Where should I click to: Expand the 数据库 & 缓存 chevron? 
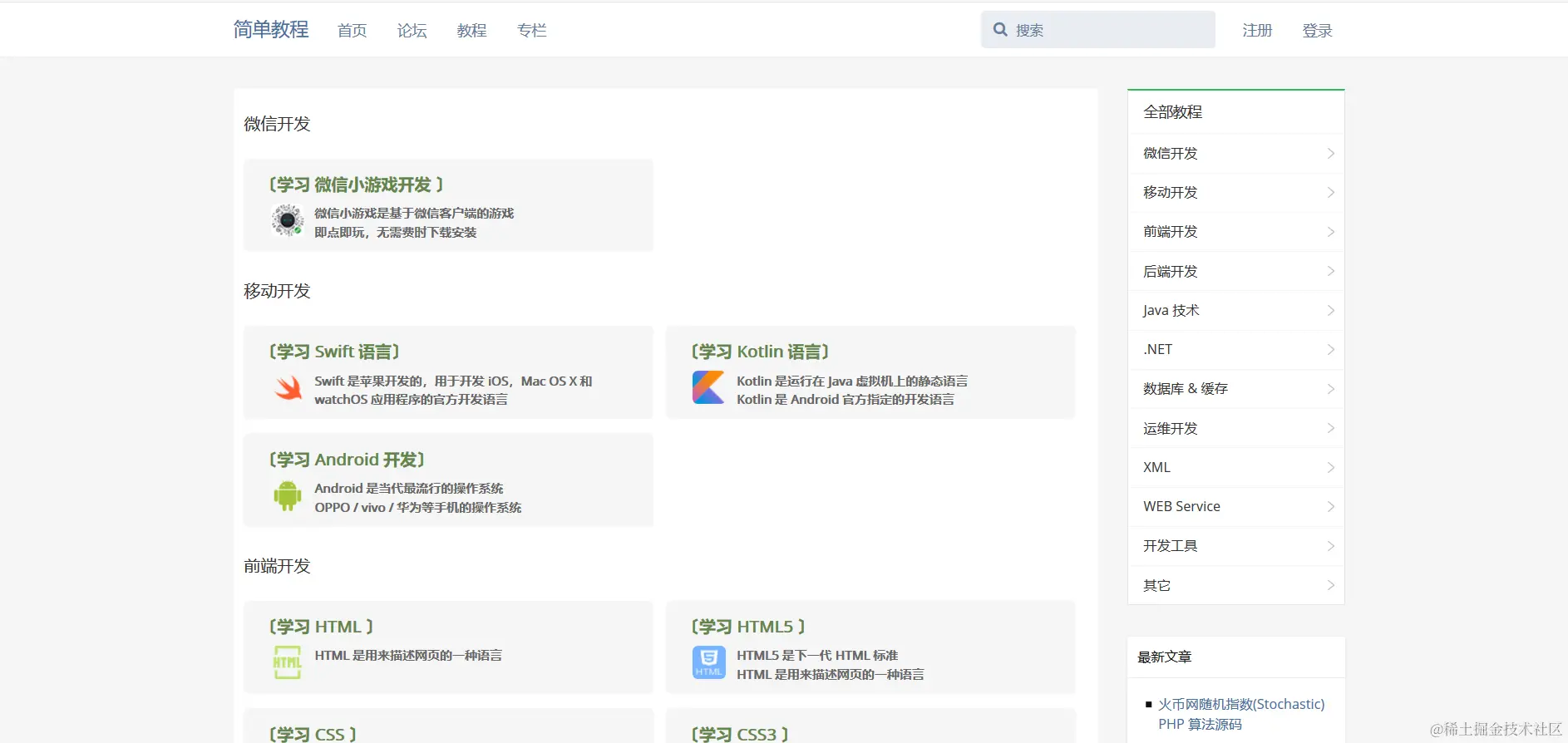[x=1330, y=389]
